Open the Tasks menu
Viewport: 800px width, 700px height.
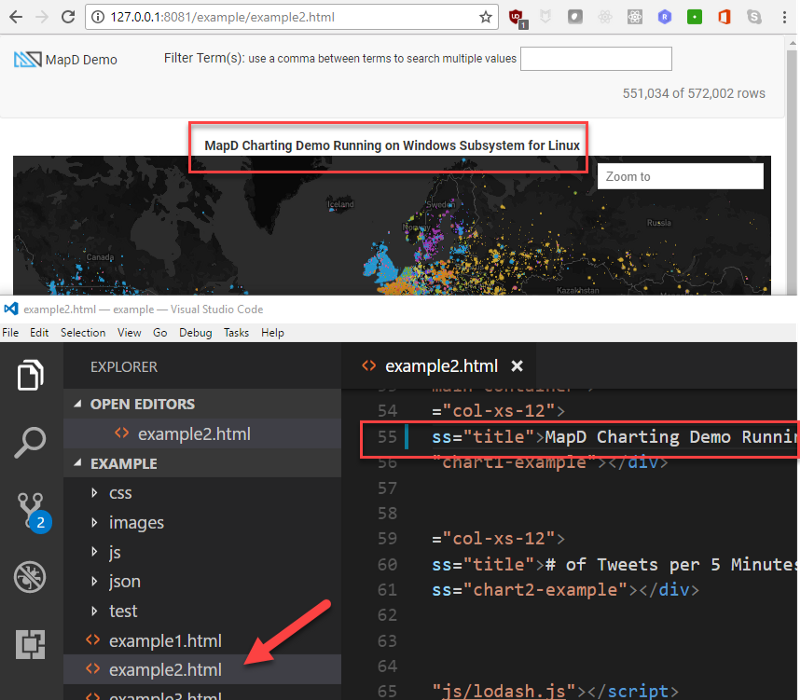(236, 333)
